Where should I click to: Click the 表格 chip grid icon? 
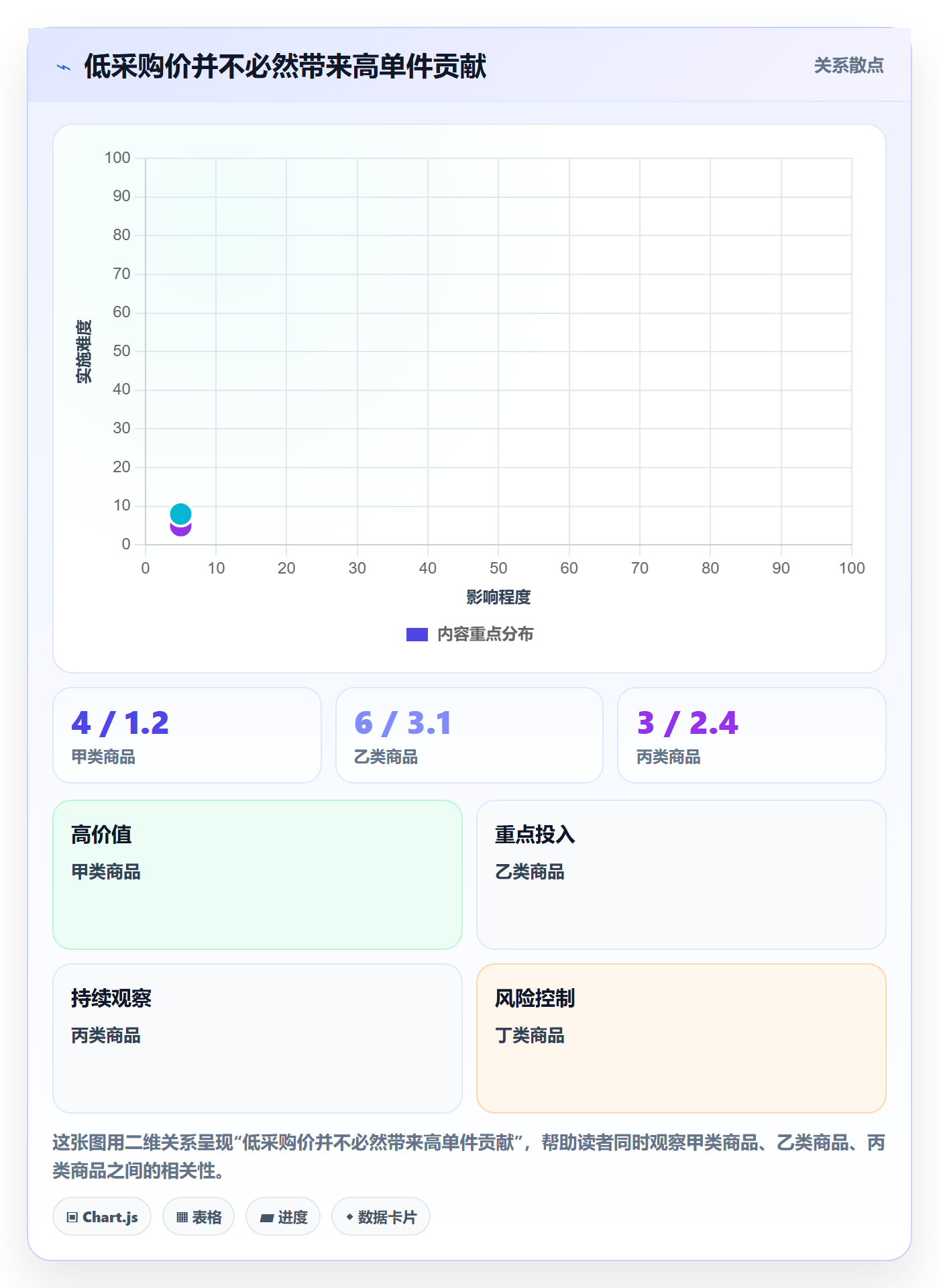[182, 1217]
